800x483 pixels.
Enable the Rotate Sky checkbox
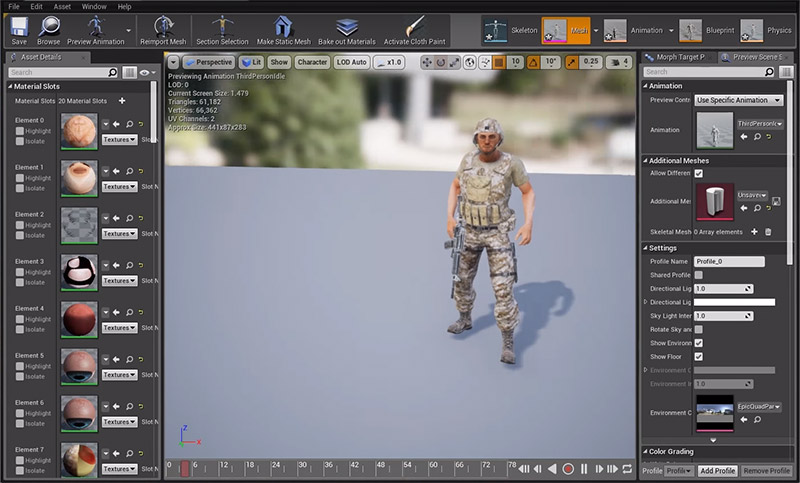(x=698, y=329)
